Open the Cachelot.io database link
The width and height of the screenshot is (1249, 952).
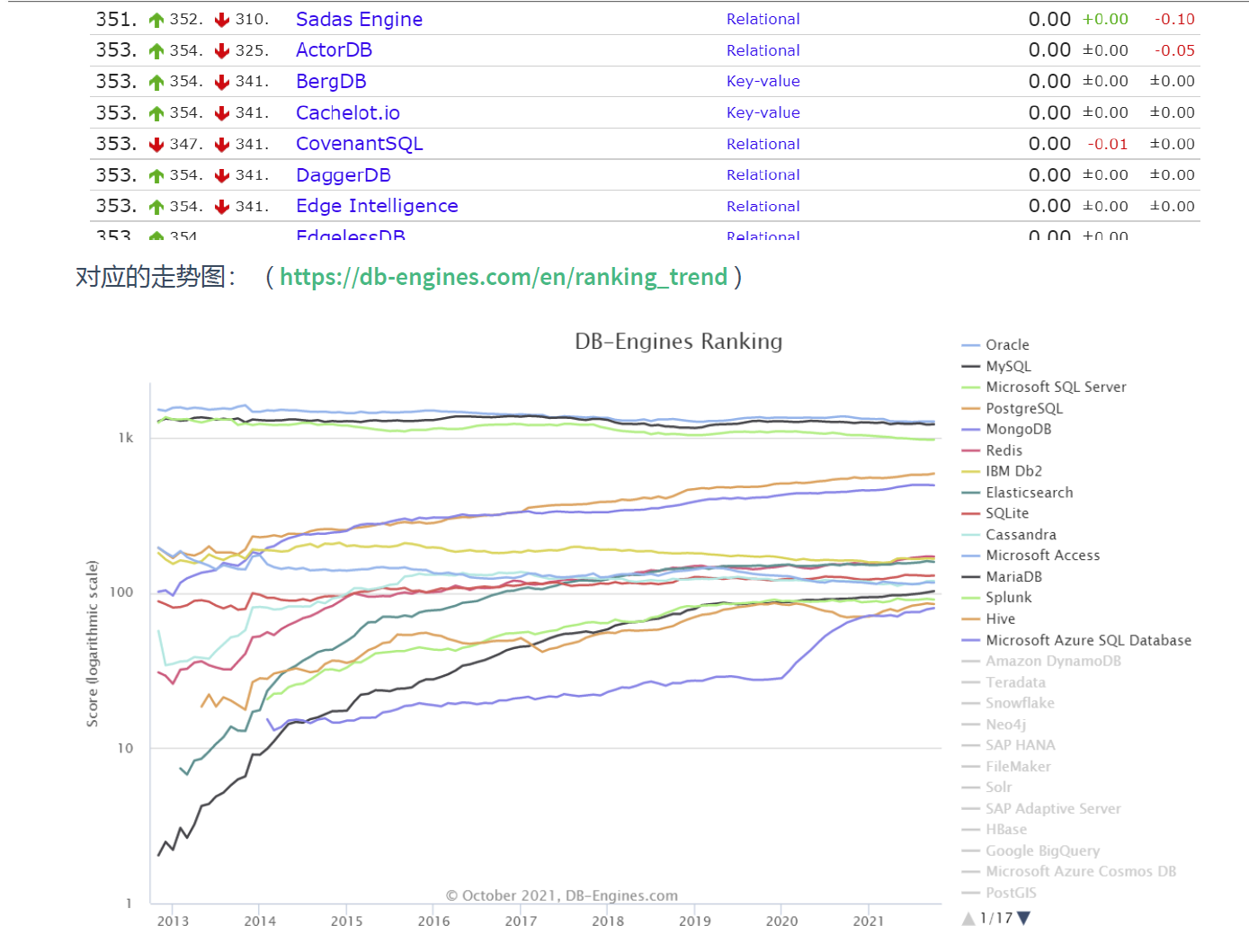click(x=348, y=112)
